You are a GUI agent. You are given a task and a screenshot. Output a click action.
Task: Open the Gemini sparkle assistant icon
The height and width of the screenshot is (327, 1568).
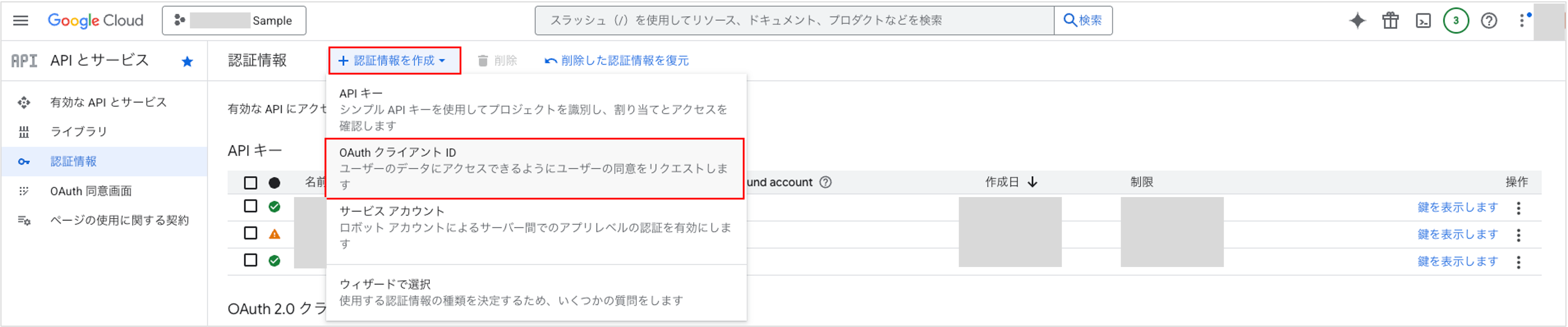click(x=1357, y=21)
